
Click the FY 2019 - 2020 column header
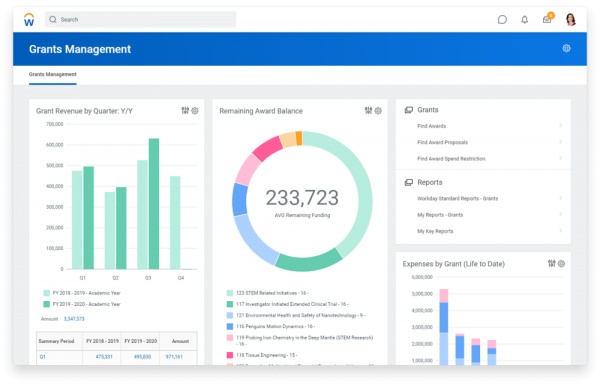pyautogui.click(x=141, y=341)
